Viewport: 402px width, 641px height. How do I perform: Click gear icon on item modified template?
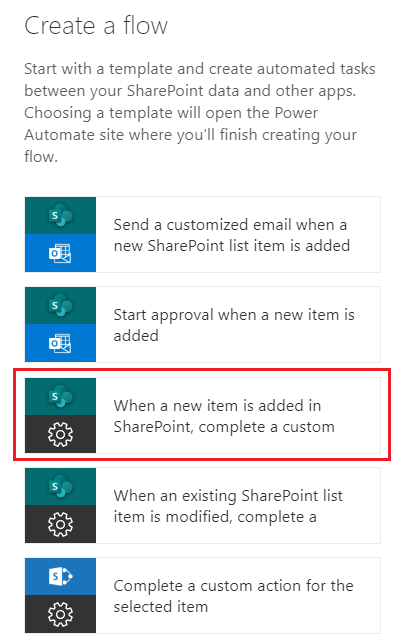tap(60, 524)
